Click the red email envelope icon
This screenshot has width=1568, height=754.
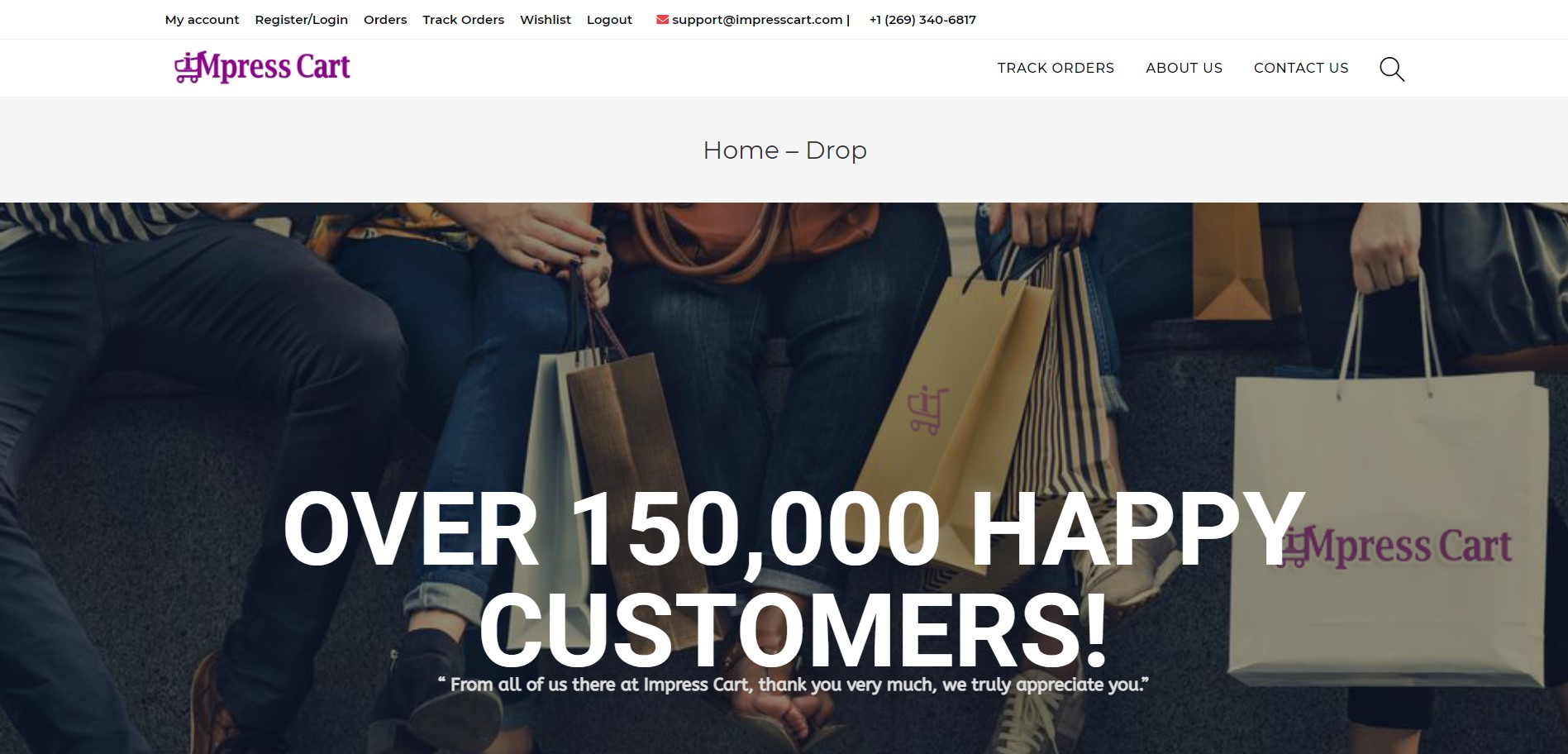662,20
